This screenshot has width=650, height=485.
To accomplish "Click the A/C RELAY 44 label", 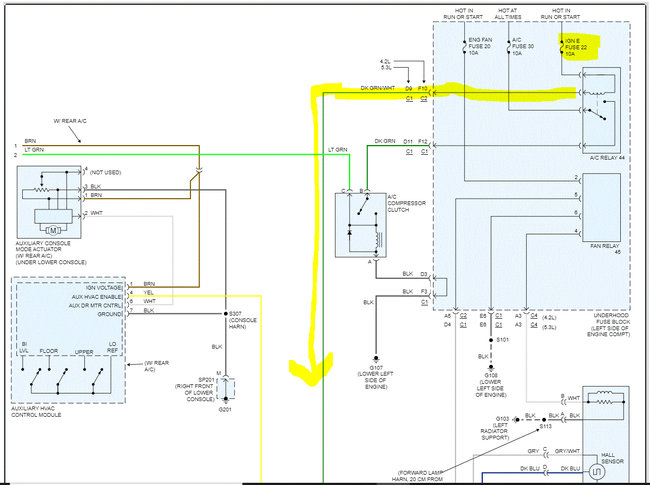I will (x=606, y=158).
